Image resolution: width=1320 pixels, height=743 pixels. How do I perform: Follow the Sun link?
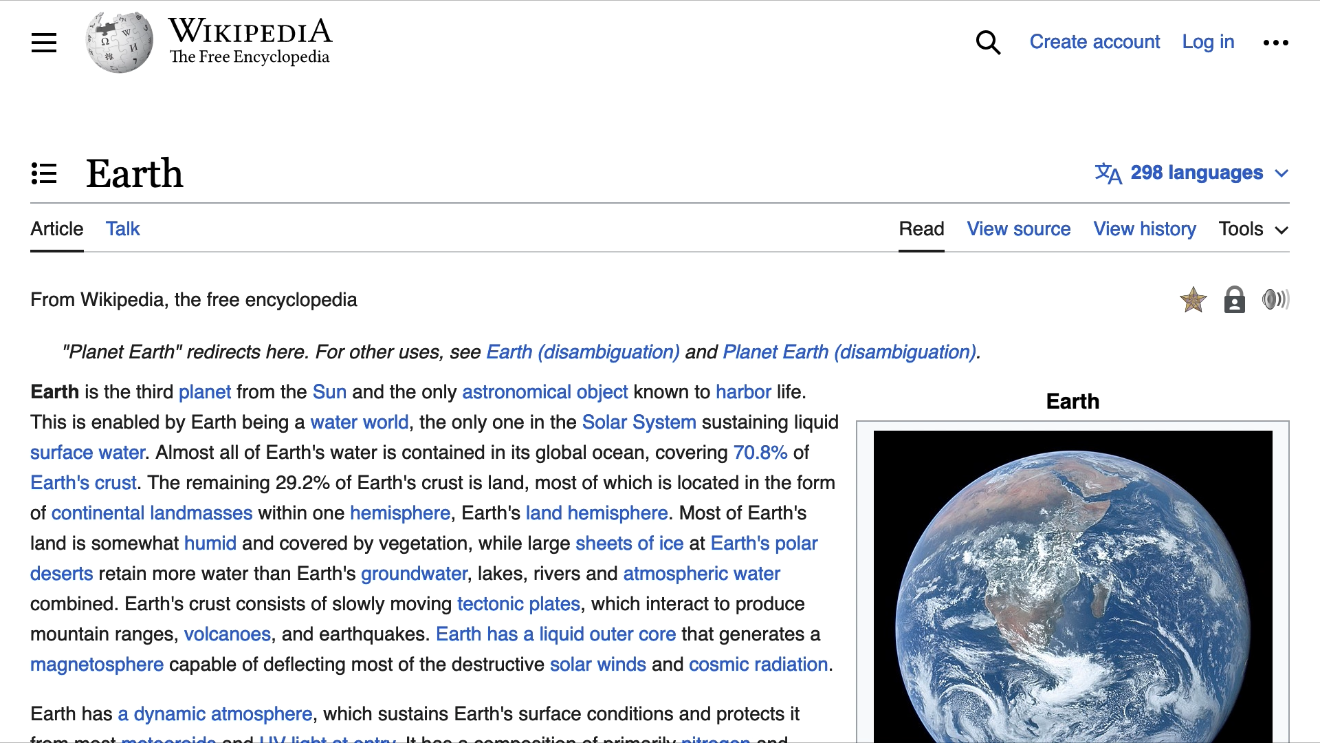pos(330,392)
